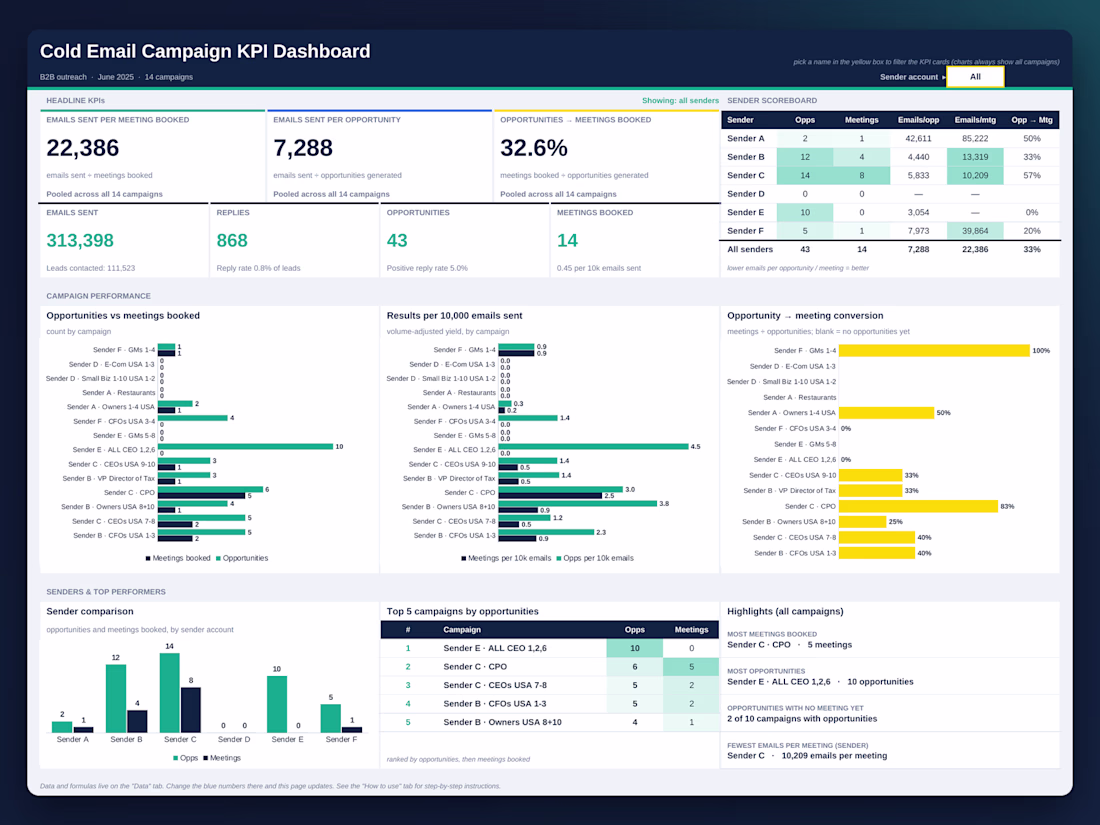1100x825 pixels.
Task: Select the "10,209 emails per meeting" highlight
Action: (x=834, y=756)
